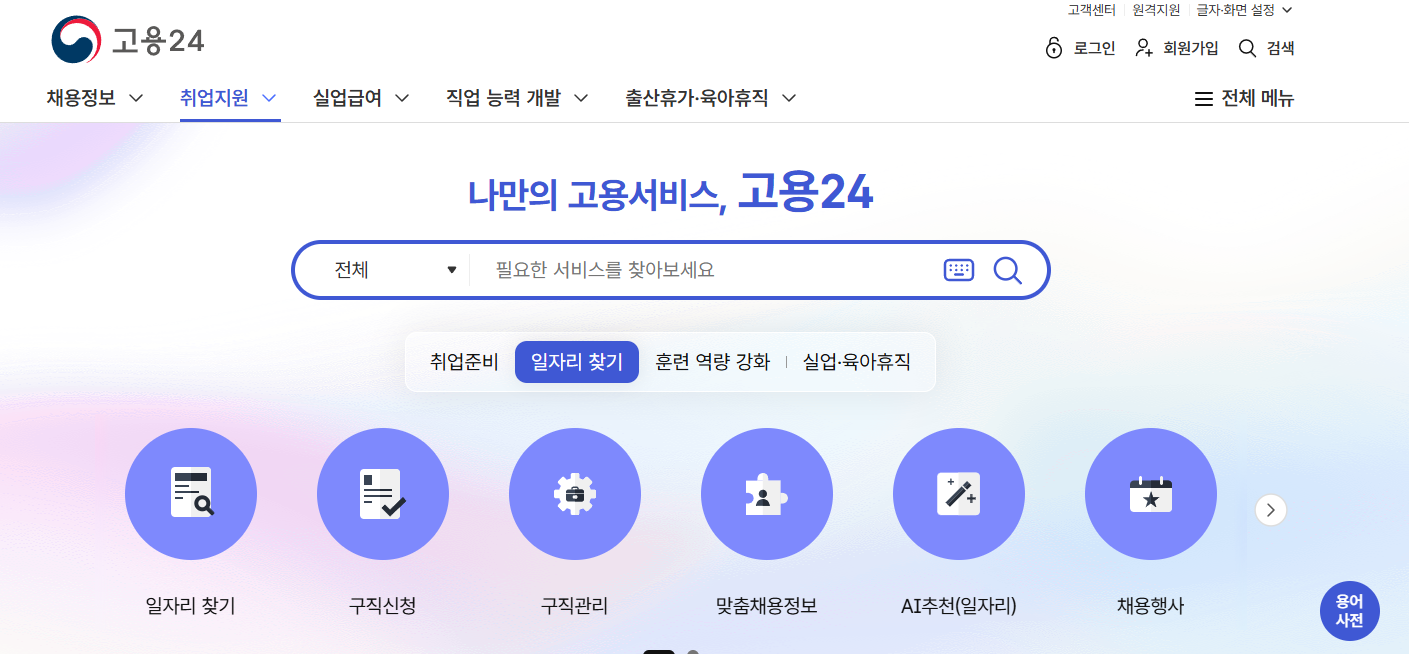This screenshot has width=1409, height=654.
Task: Click the 회원가입 person-plus icon
Action: pyautogui.click(x=1145, y=48)
